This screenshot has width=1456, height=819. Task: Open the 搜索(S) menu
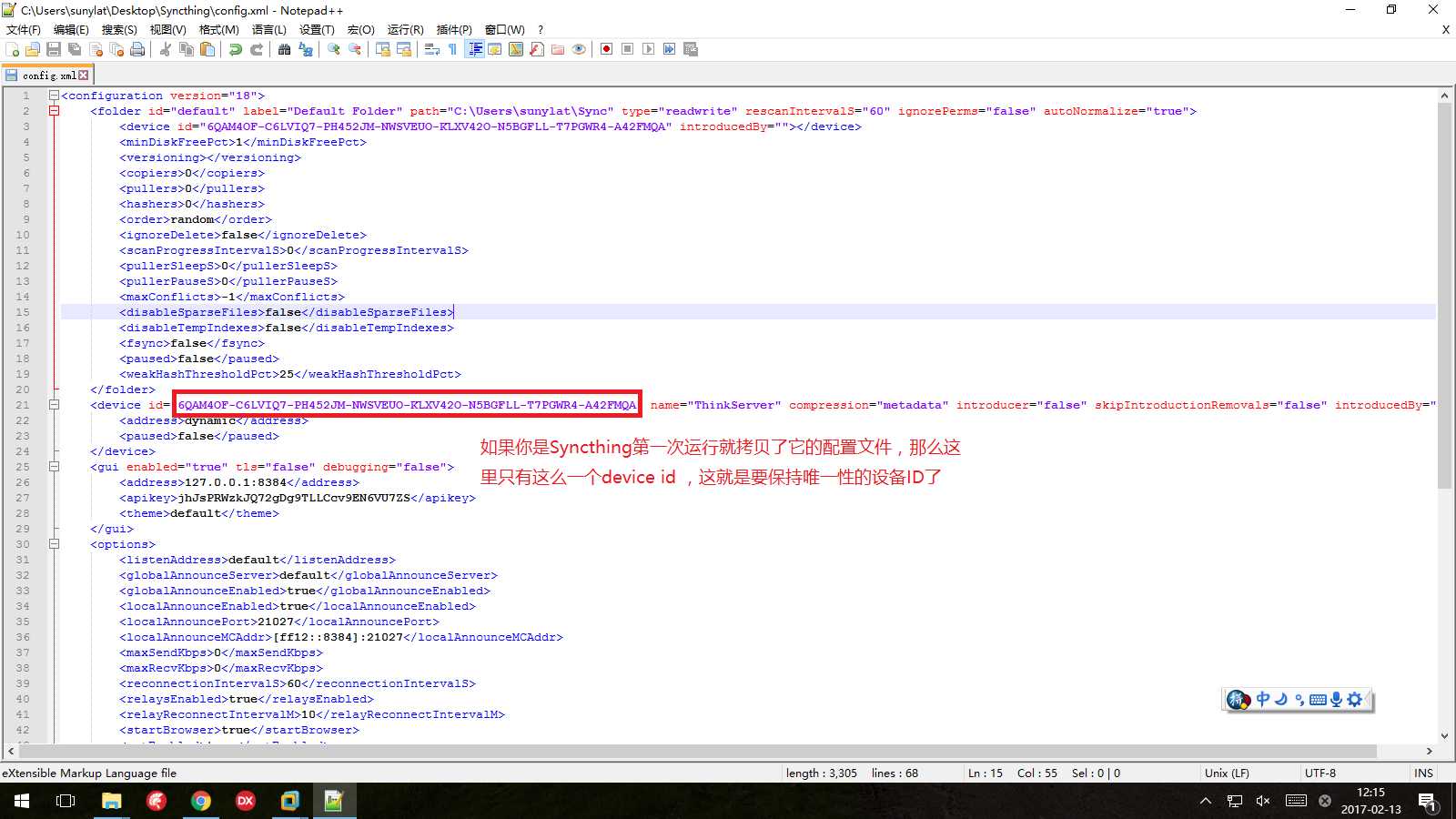(x=119, y=29)
